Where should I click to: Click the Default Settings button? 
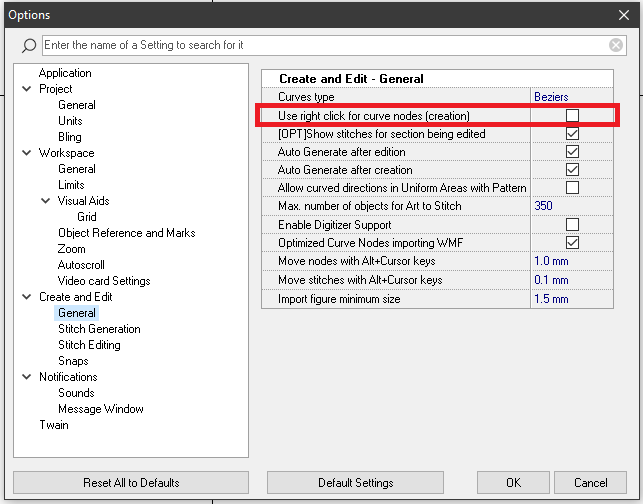(x=355, y=483)
